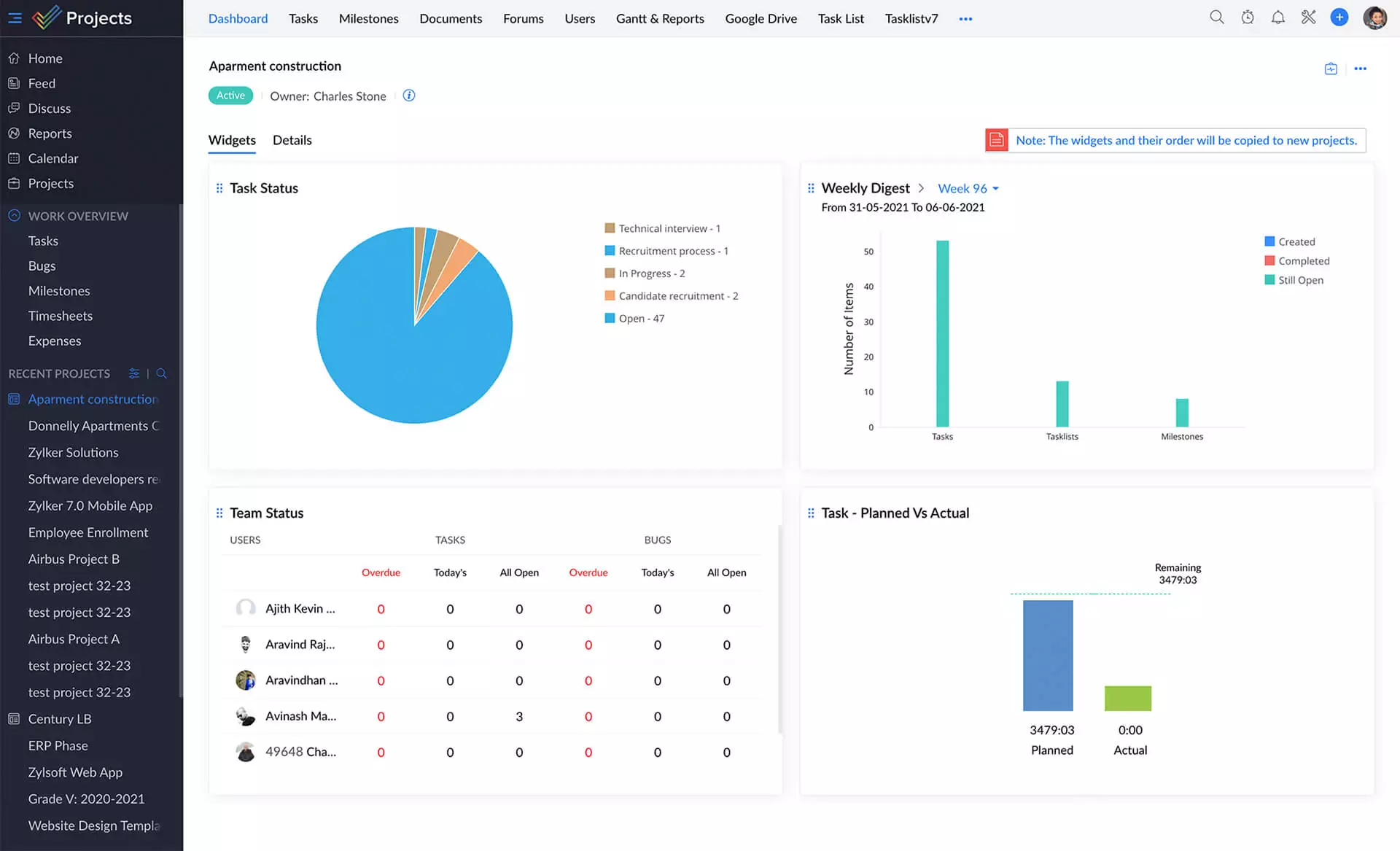Open the Zylker Solutions project
The height and width of the screenshot is (851, 1400).
click(73, 452)
